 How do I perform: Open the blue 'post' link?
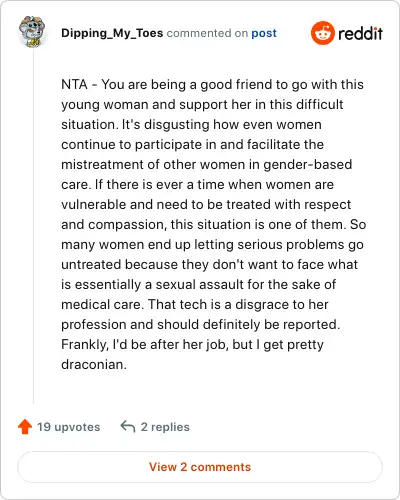(x=264, y=33)
